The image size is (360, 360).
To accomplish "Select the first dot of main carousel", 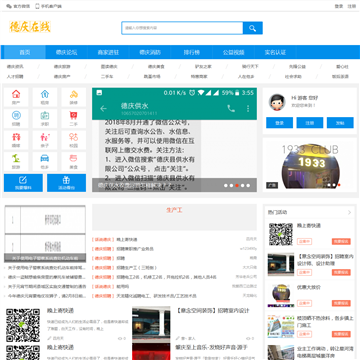I will point(226,185).
